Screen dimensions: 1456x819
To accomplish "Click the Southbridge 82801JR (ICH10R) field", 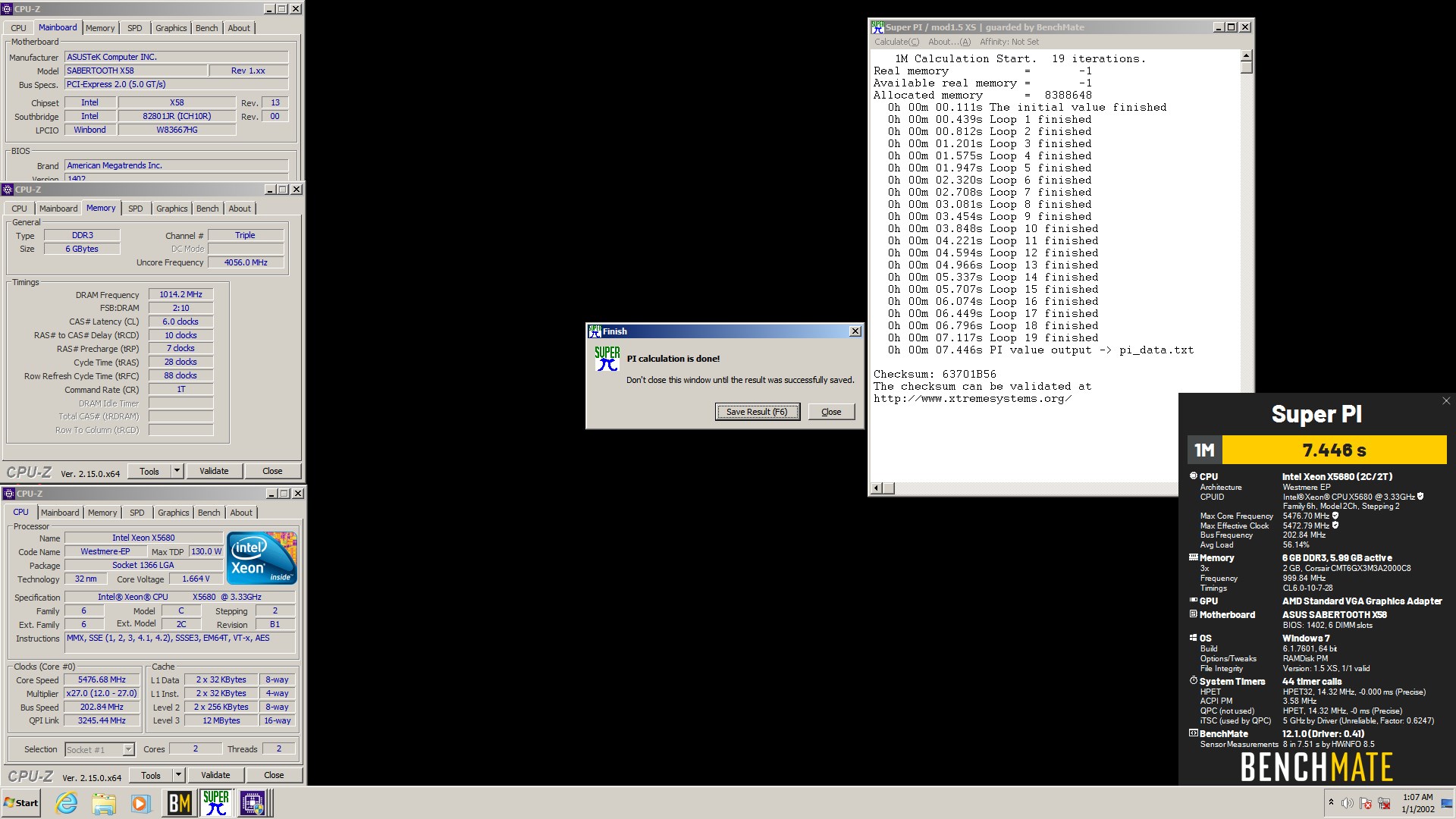I will (177, 116).
